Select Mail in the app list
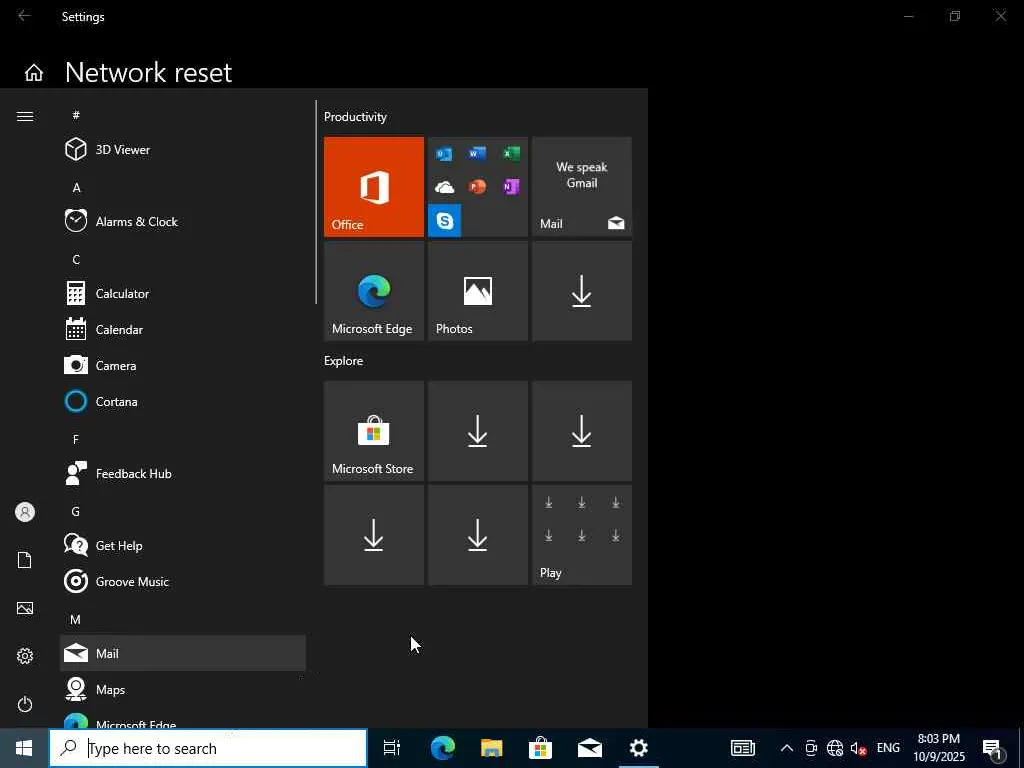 (x=183, y=653)
